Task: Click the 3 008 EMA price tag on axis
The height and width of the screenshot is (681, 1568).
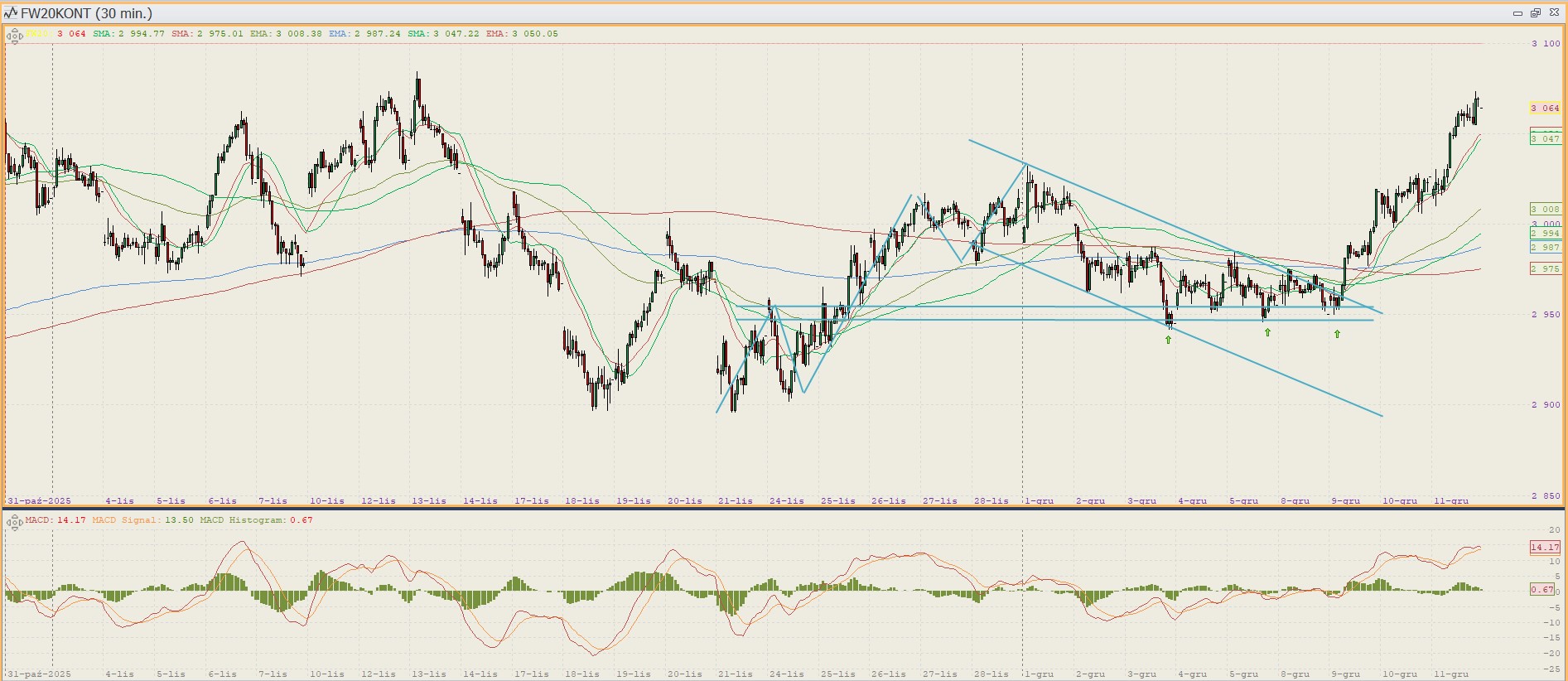Action: coord(1546,210)
